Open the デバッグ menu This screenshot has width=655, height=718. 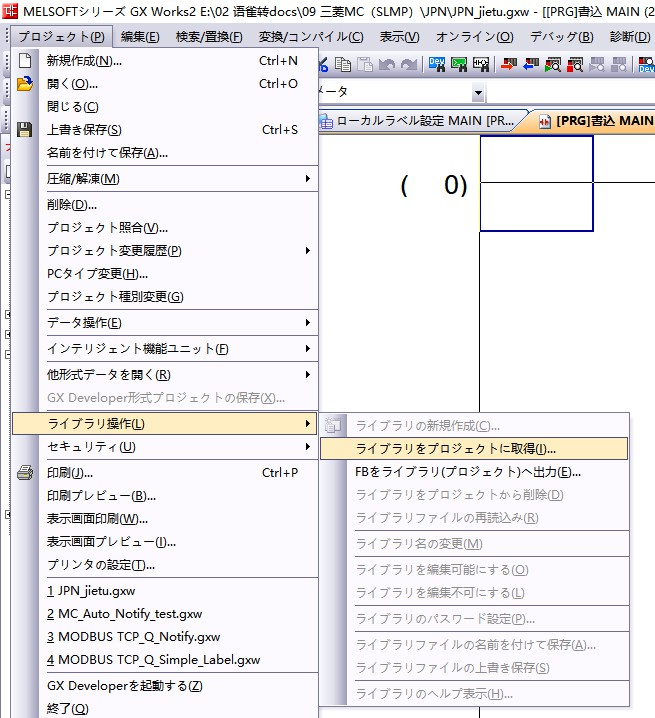pos(561,37)
